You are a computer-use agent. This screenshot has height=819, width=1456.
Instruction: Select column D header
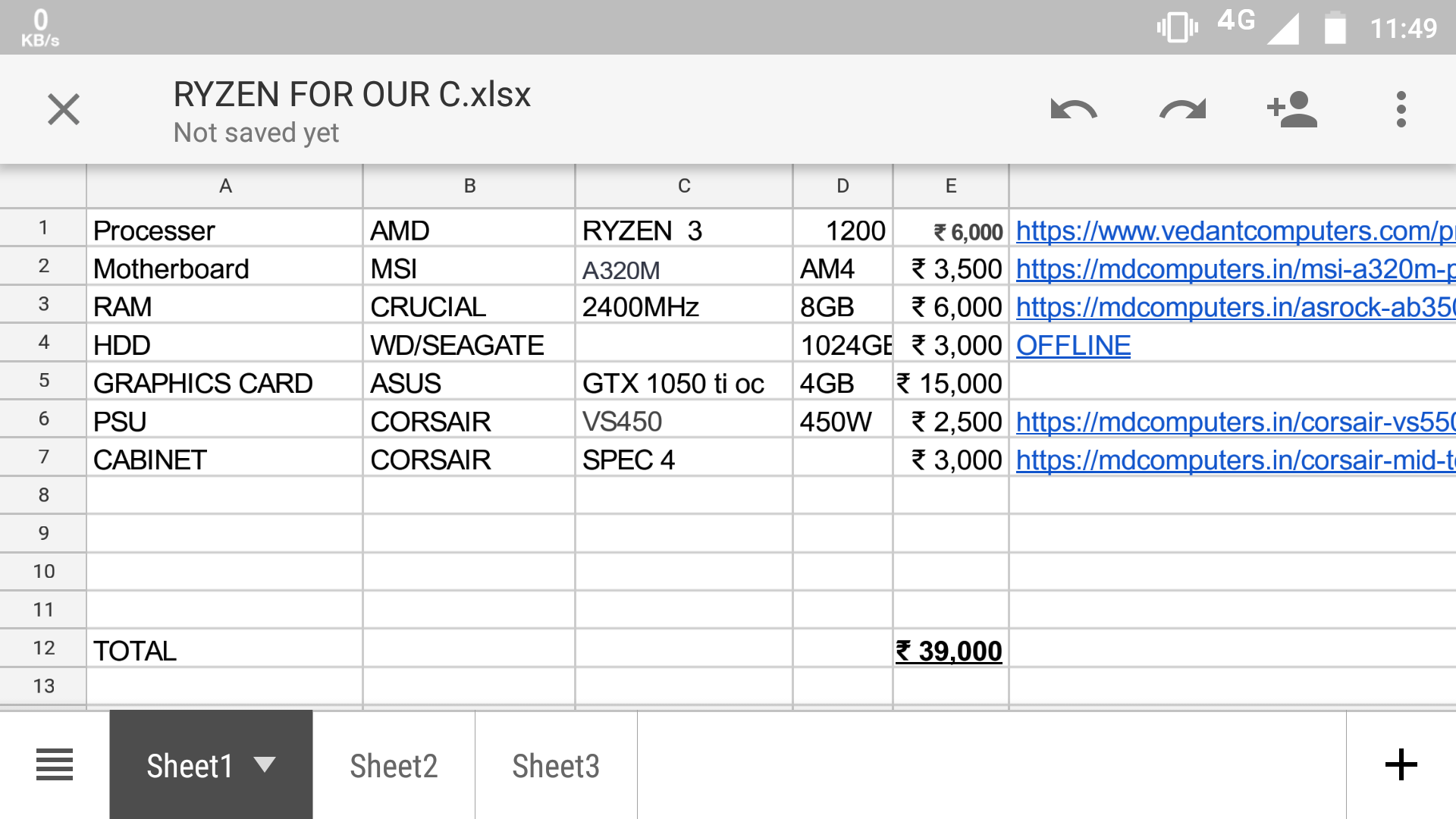(843, 186)
